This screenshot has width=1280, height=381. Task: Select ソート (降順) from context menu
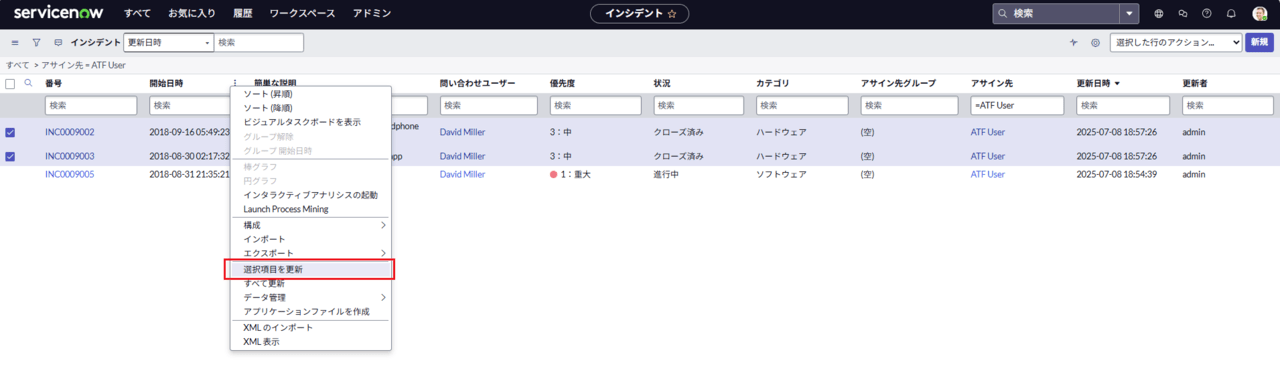tap(311, 107)
